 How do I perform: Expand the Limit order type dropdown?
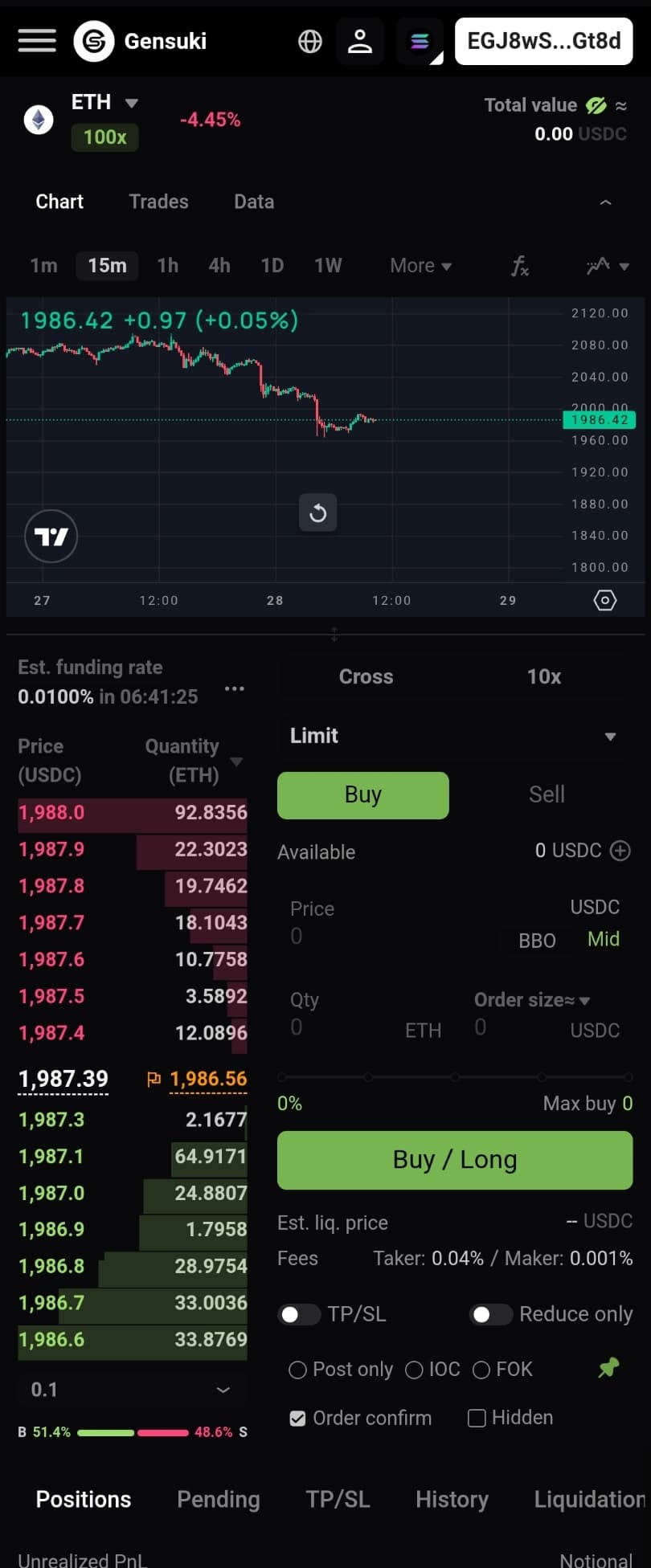(454, 736)
